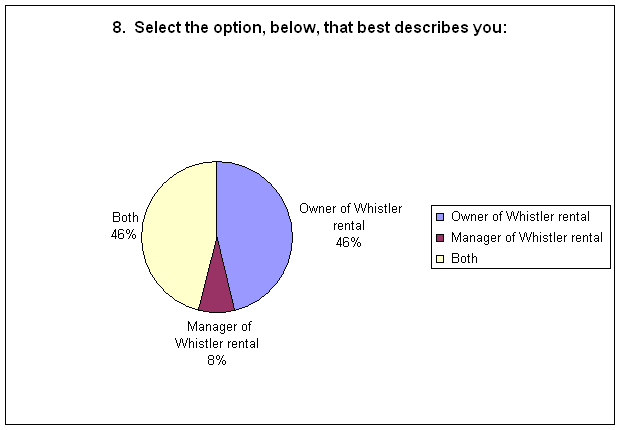Screen dimensions: 621x430
Task: Click "Manager of Whistler rental" legend entry
Action: tap(527, 238)
